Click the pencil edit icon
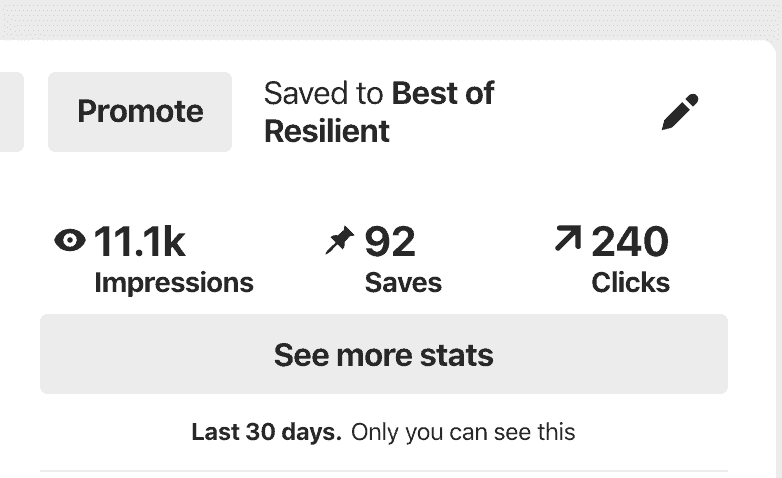782x478 pixels. pyautogui.click(x=681, y=112)
